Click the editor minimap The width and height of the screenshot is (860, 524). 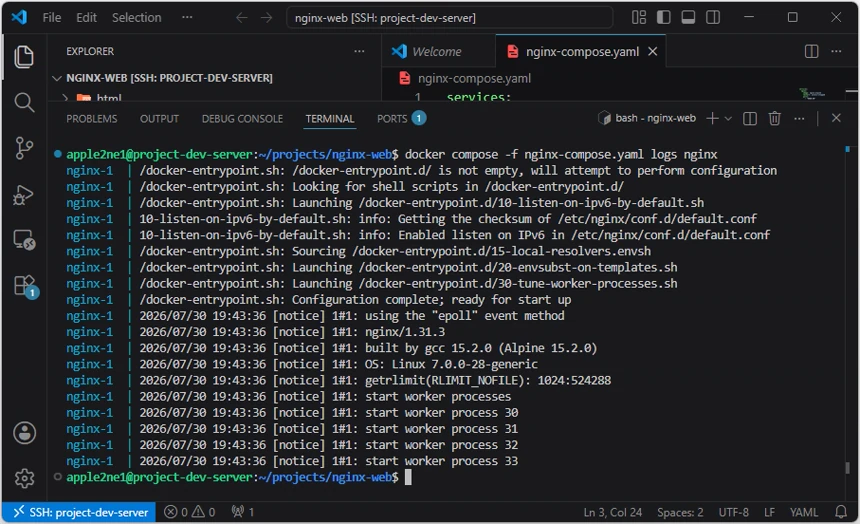(812, 94)
